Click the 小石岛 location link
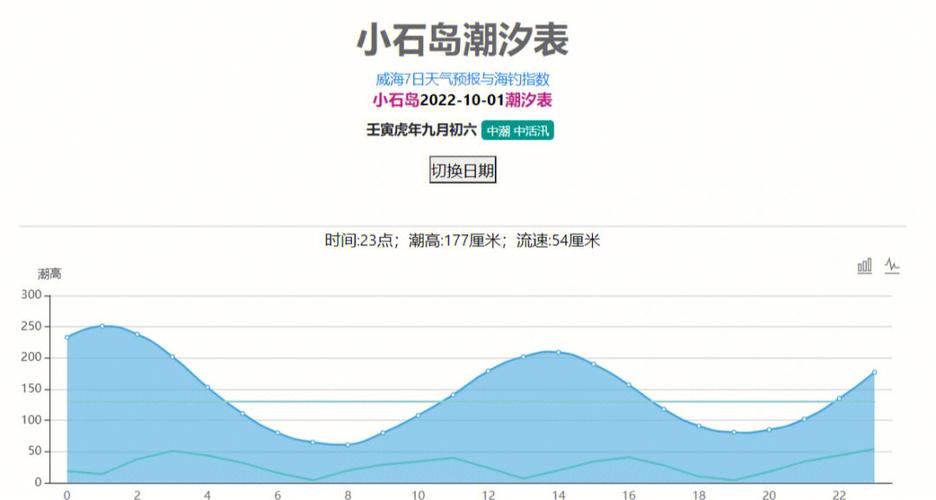Viewport: 936px width, 500px height. pos(396,100)
